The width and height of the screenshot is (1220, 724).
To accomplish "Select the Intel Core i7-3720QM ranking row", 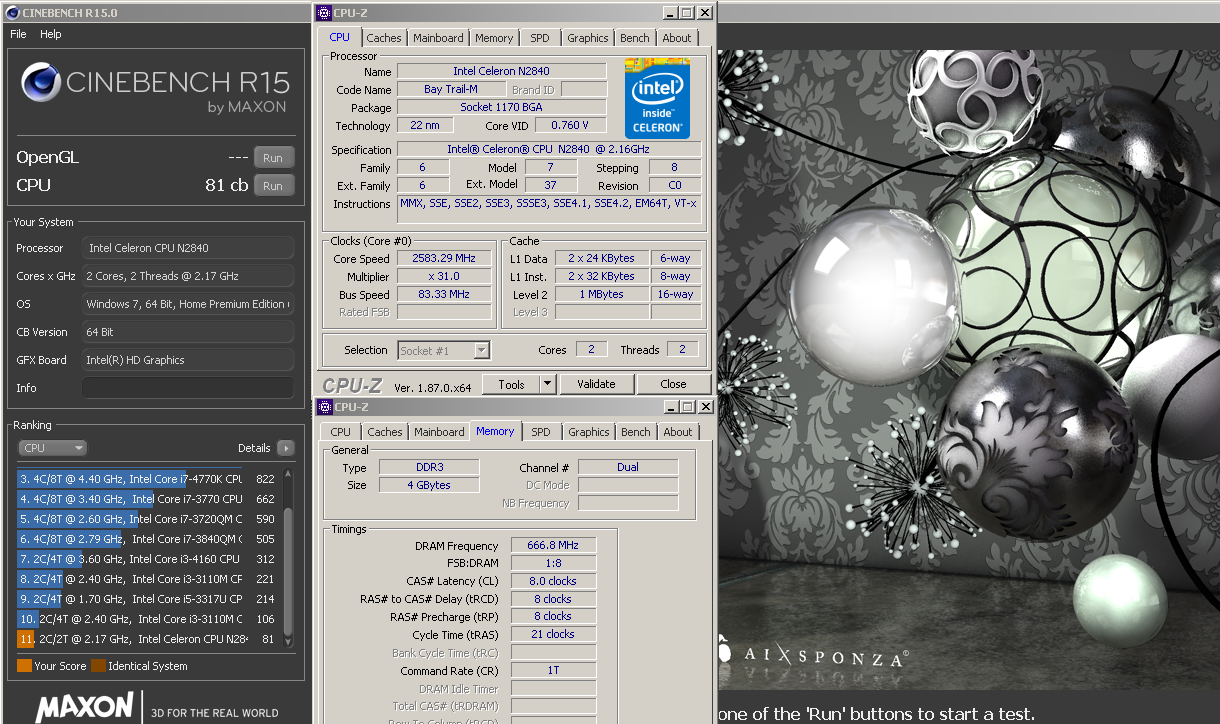I will (147, 519).
